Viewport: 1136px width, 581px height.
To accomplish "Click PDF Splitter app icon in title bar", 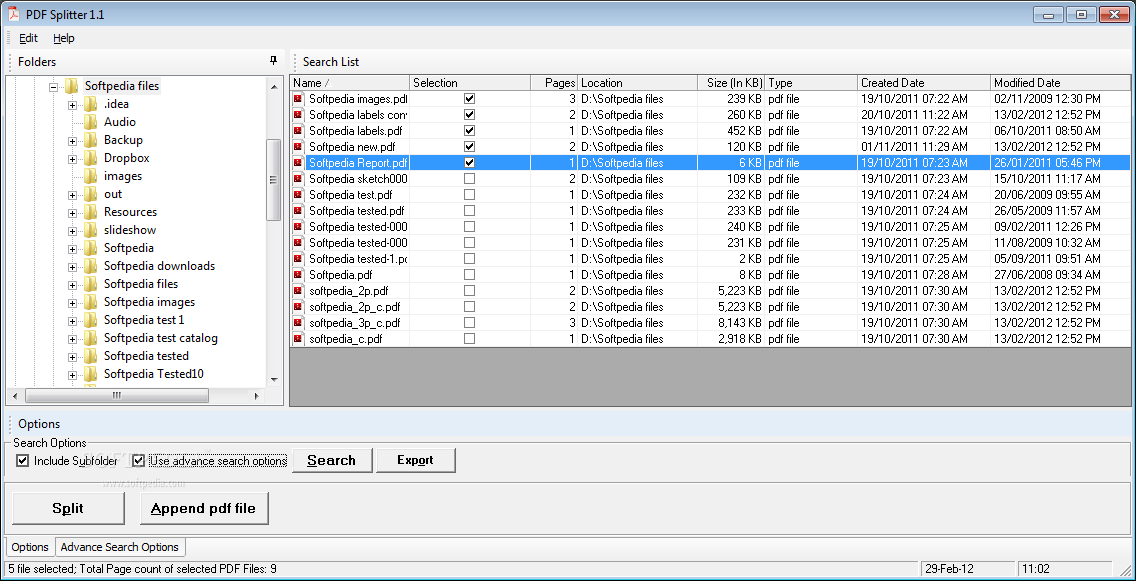I will point(12,14).
